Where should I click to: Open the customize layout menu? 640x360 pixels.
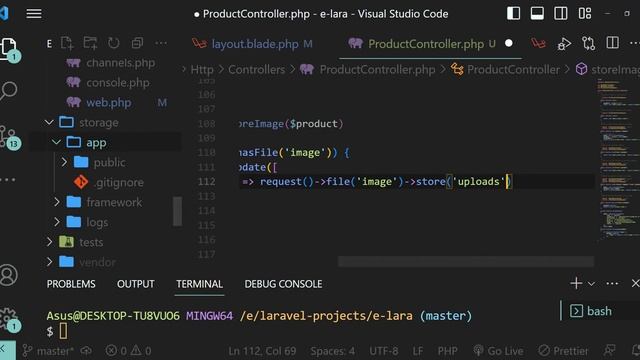coord(585,13)
